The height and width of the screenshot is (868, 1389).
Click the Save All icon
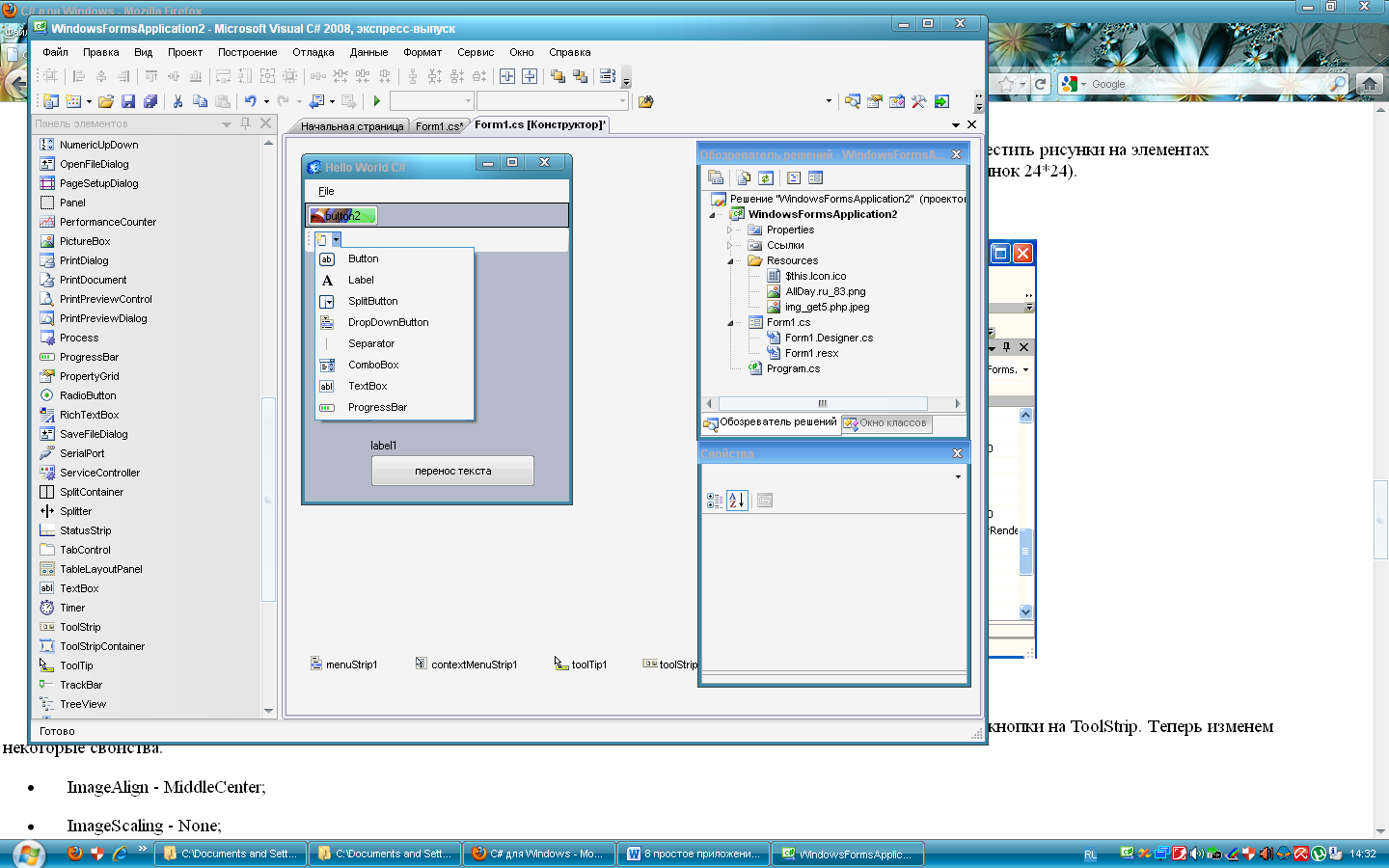(150, 101)
